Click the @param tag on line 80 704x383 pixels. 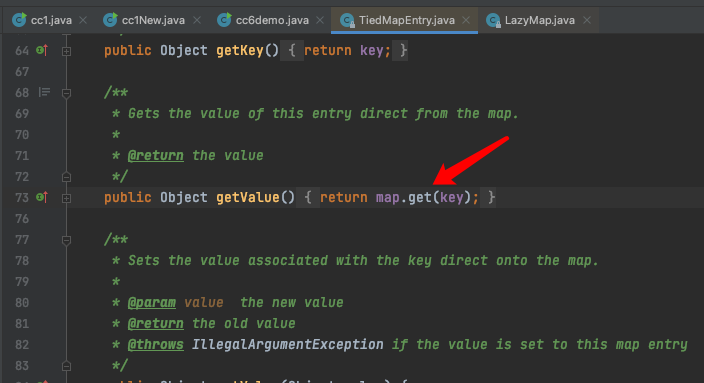coord(151,303)
